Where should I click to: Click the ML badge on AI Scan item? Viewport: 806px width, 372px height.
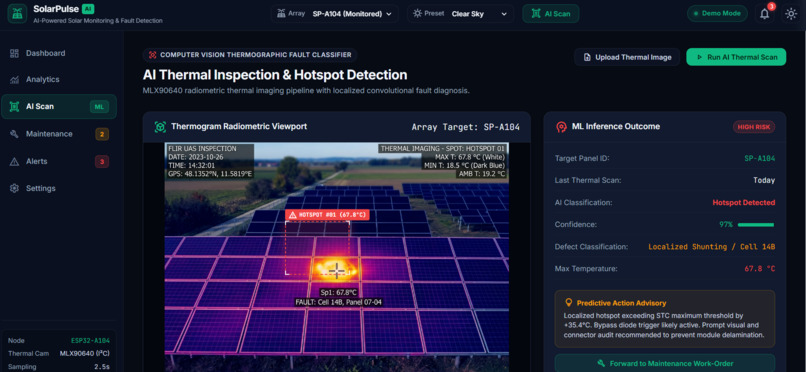click(99, 107)
